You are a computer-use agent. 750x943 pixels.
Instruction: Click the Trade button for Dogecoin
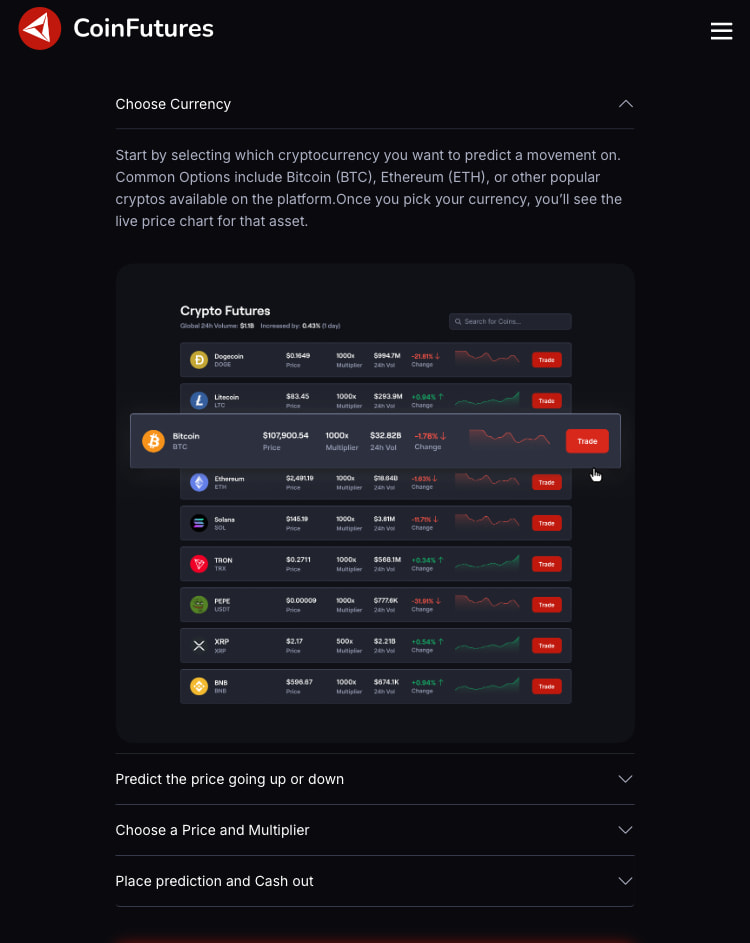click(546, 359)
